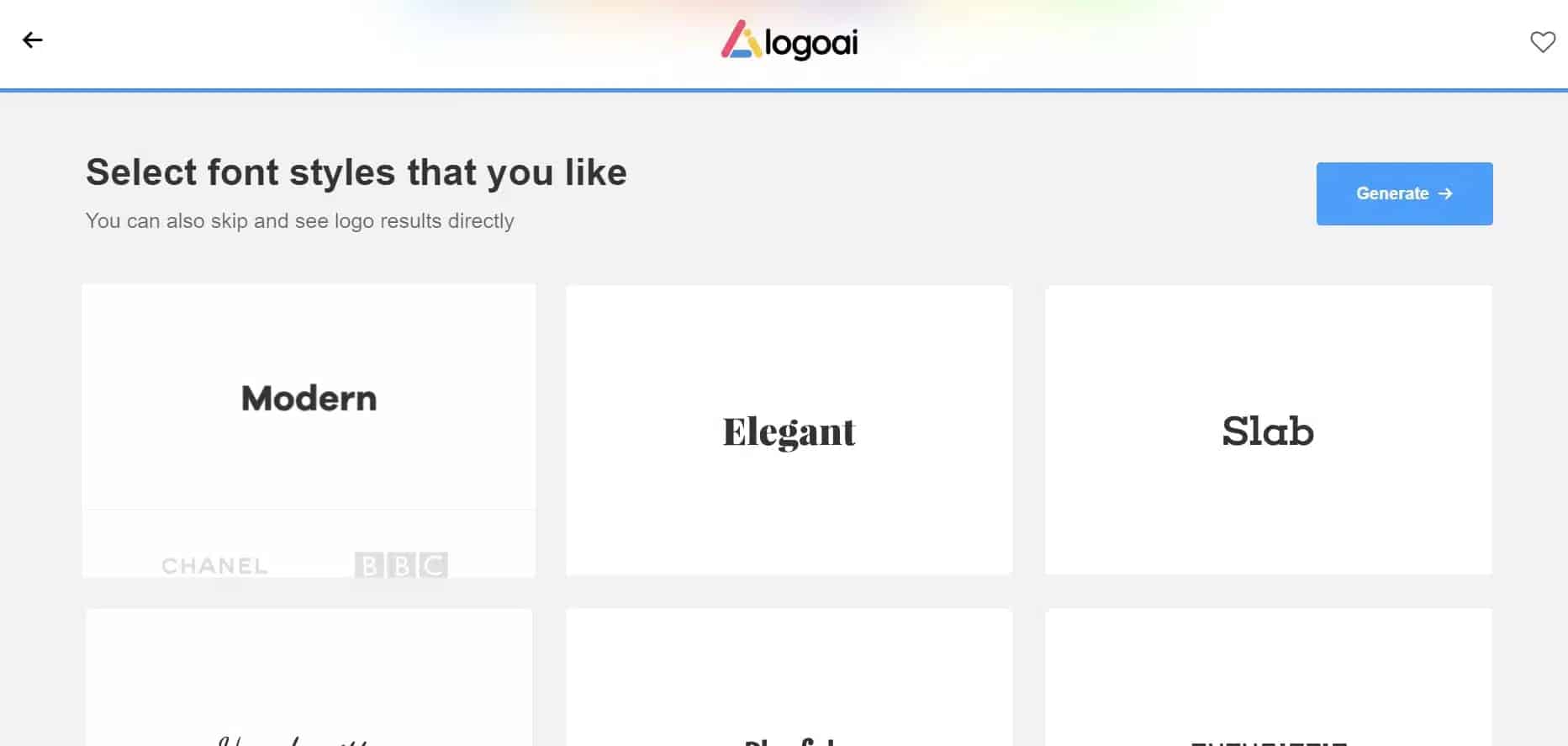This screenshot has width=1568, height=746.
Task: Click the Generate button label
Action: [1392, 193]
